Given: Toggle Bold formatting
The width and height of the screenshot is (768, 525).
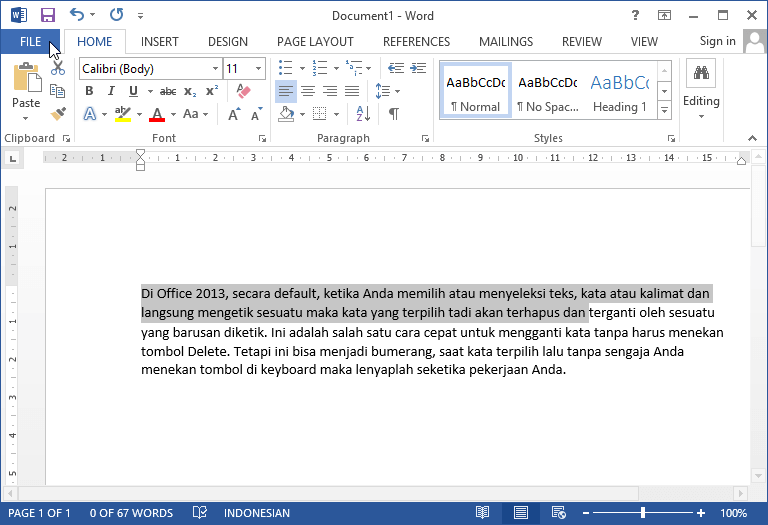Looking at the screenshot, I should (89, 91).
